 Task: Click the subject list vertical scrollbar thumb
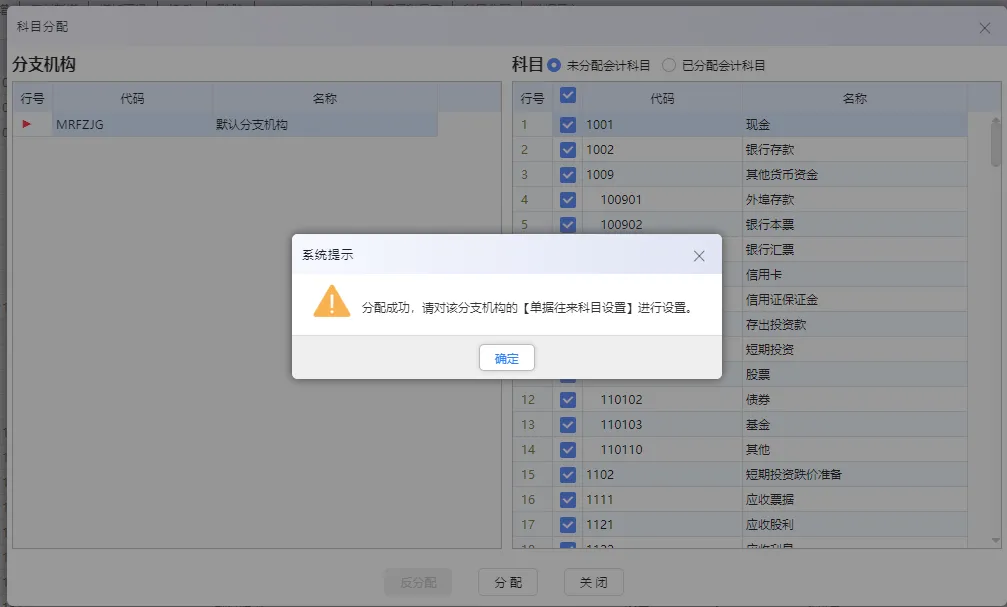(995, 145)
